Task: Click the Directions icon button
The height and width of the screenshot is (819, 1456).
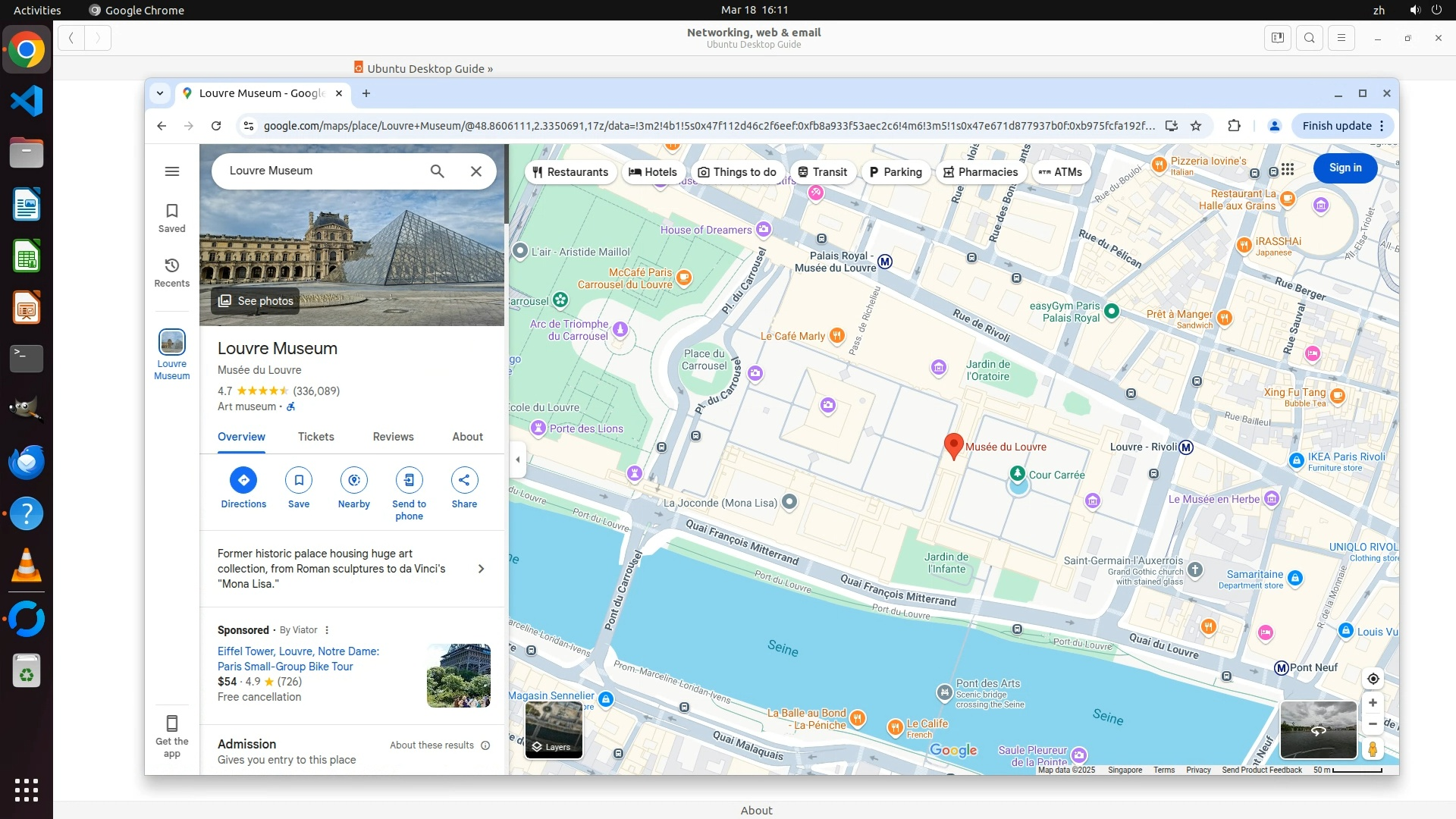Action: pyautogui.click(x=243, y=480)
